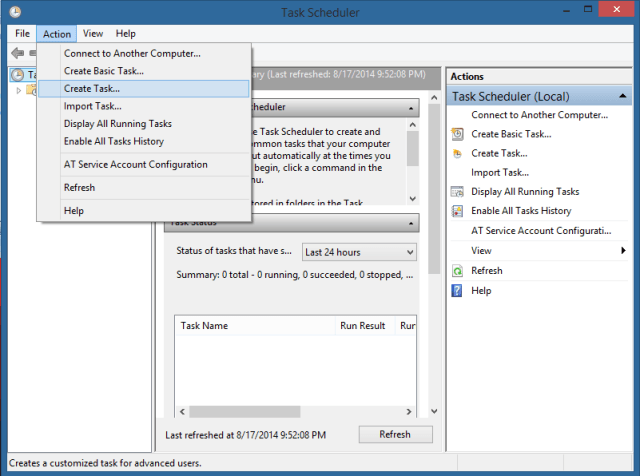This screenshot has height=476, width=640.
Task: Click the Run Result column header
Action: [365, 326]
